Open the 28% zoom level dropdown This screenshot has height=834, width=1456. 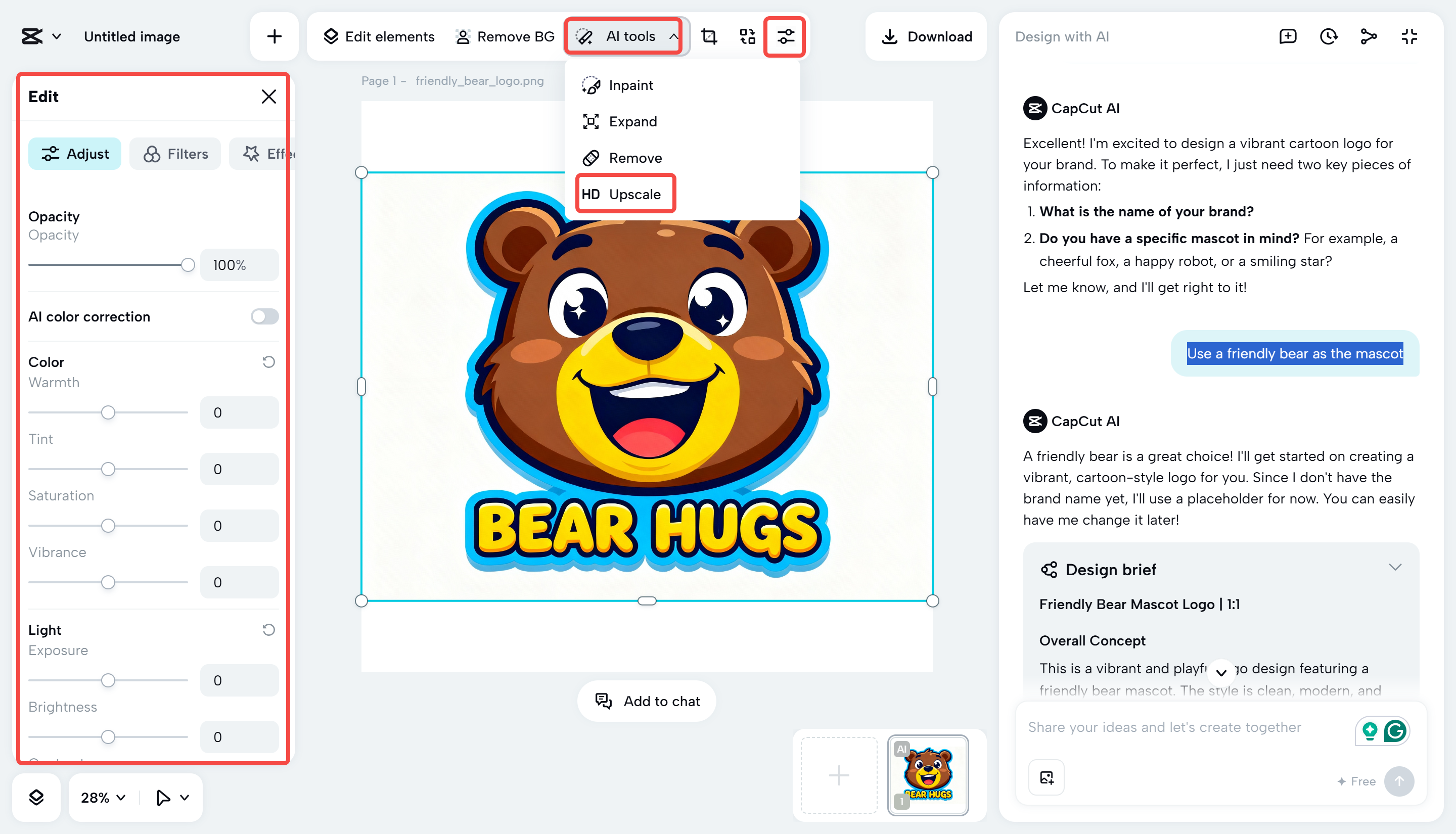coord(103,797)
